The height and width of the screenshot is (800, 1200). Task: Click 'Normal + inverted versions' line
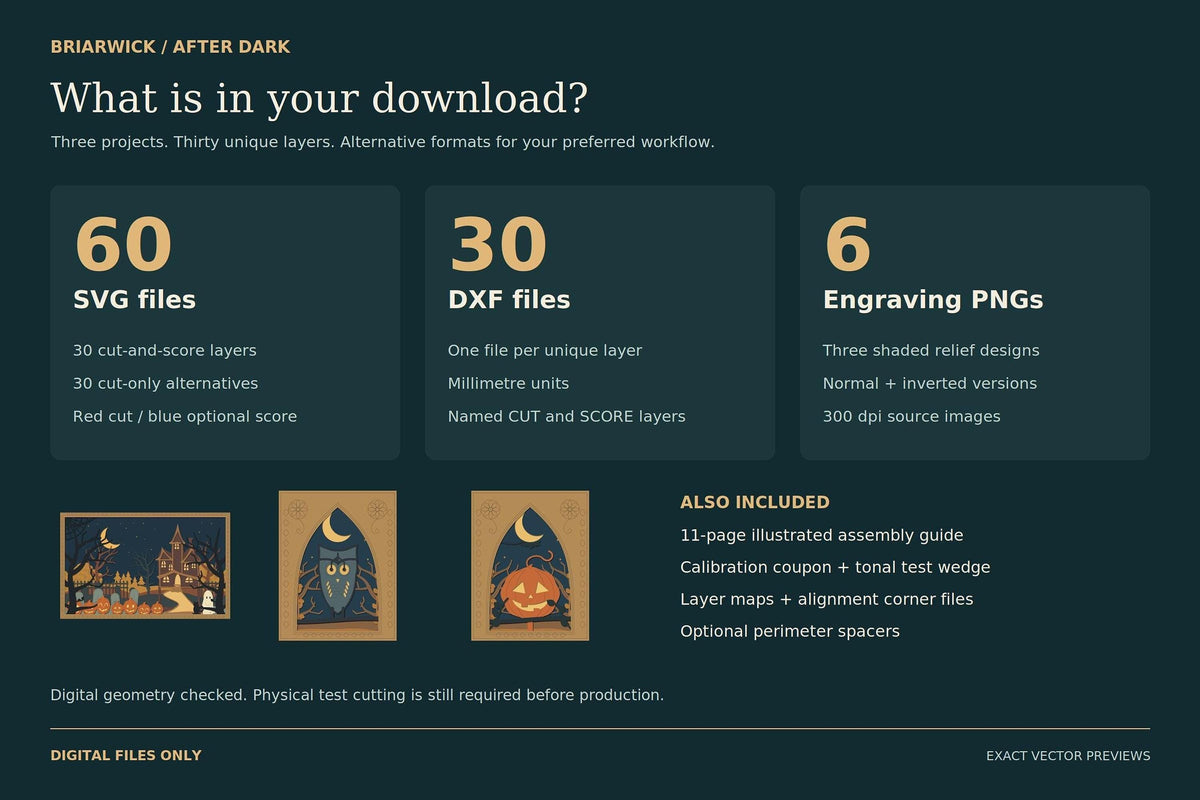pyautogui.click(x=930, y=384)
